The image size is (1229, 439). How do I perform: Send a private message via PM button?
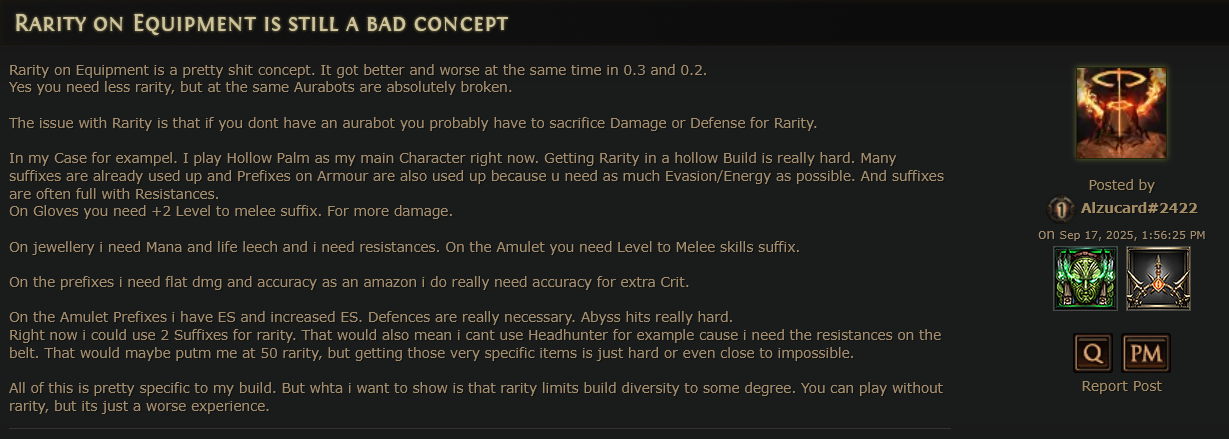tap(1146, 353)
